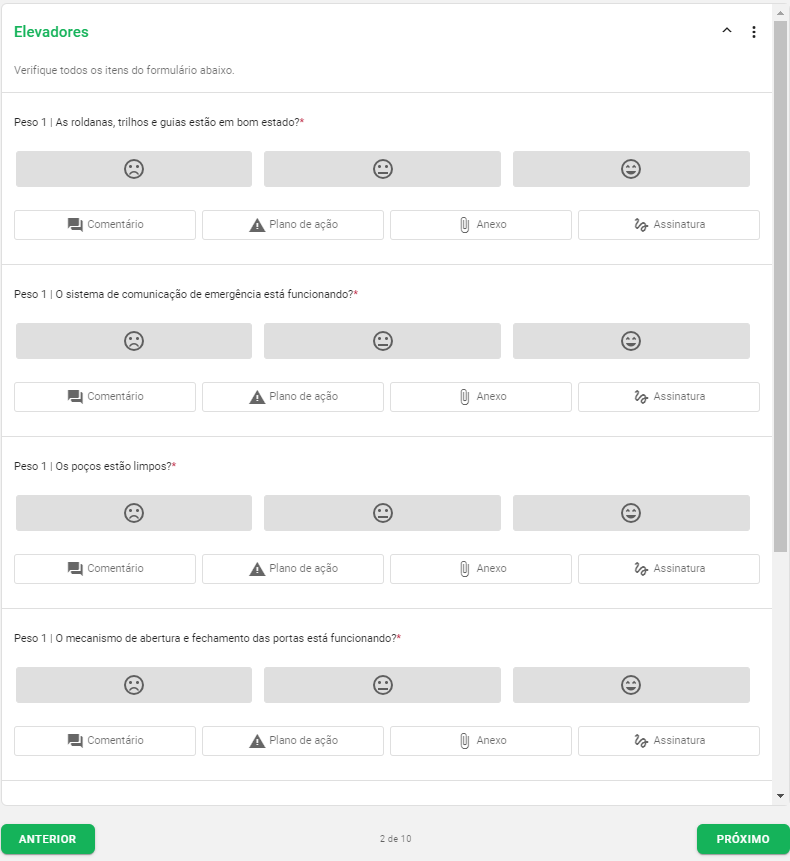This screenshot has width=790, height=861.
Task: Open the Elevadores three-dot options menu
Action: coord(754,32)
